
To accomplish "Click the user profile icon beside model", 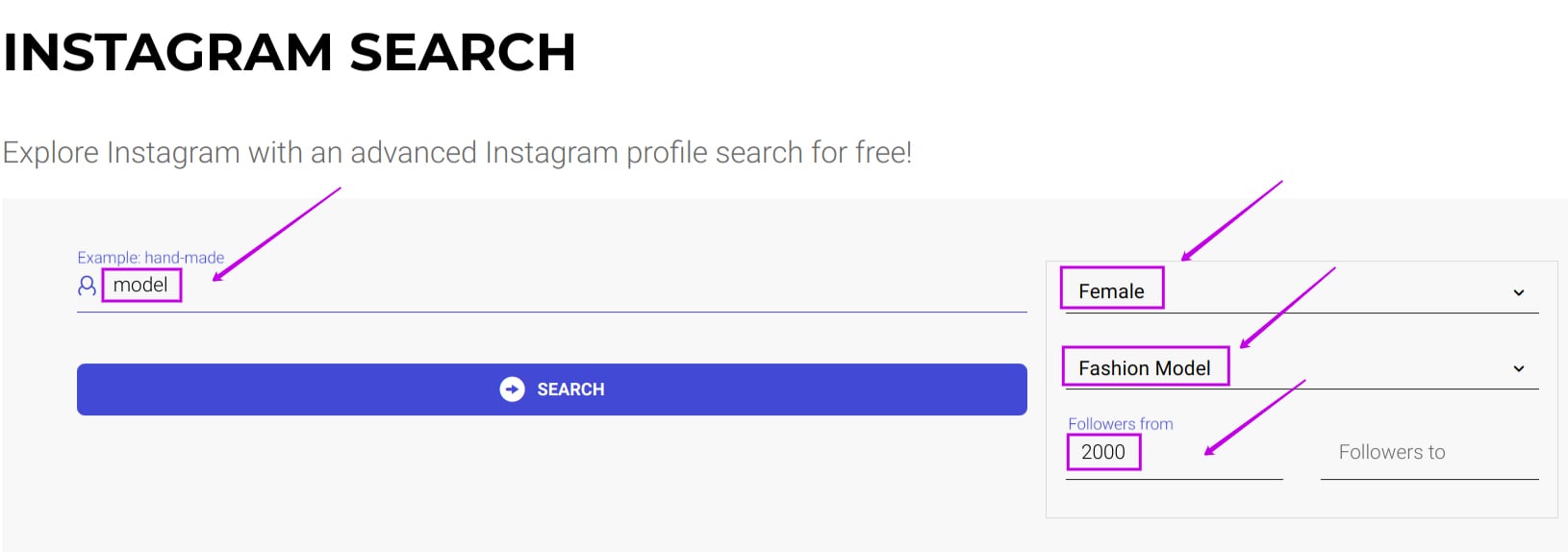I will click(87, 286).
